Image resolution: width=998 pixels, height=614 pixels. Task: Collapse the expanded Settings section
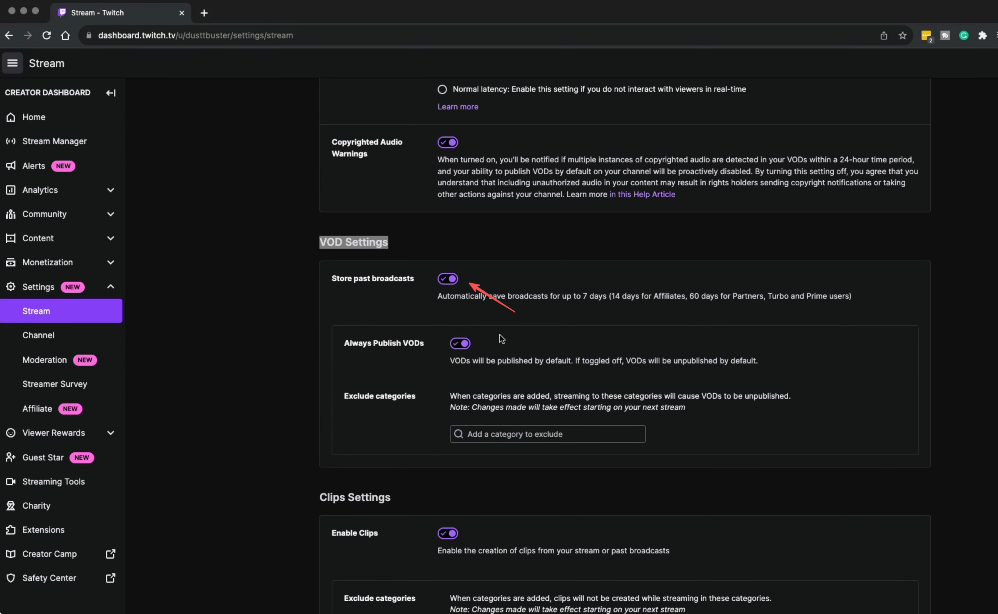tap(40, 286)
